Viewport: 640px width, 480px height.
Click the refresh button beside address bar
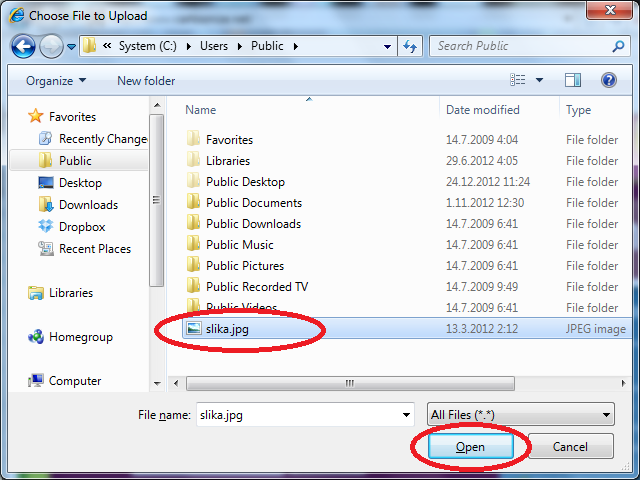click(x=410, y=46)
